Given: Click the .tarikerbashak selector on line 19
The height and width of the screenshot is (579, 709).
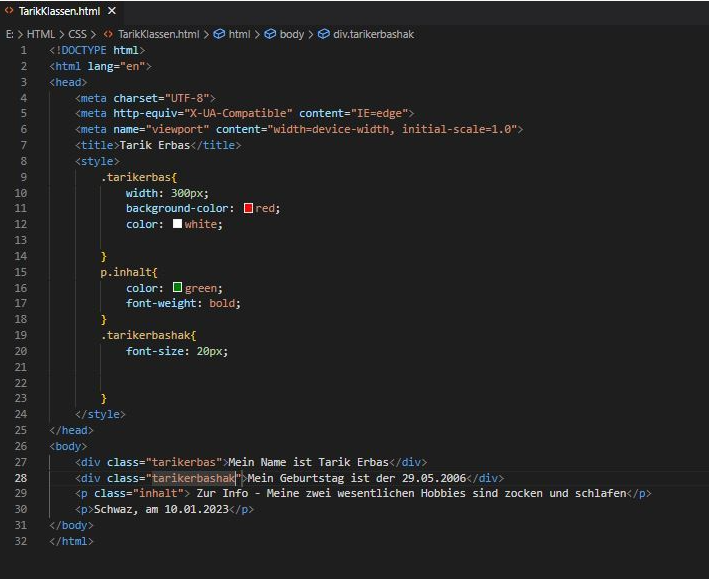Looking at the screenshot, I should pos(145,335).
